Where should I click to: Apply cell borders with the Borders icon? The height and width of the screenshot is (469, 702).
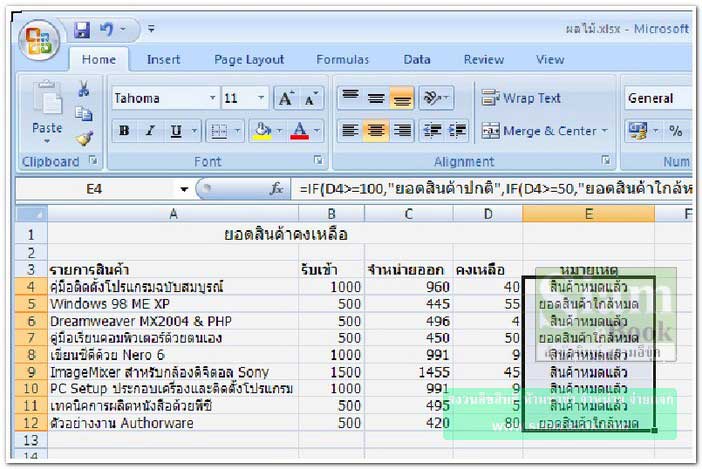click(x=219, y=131)
